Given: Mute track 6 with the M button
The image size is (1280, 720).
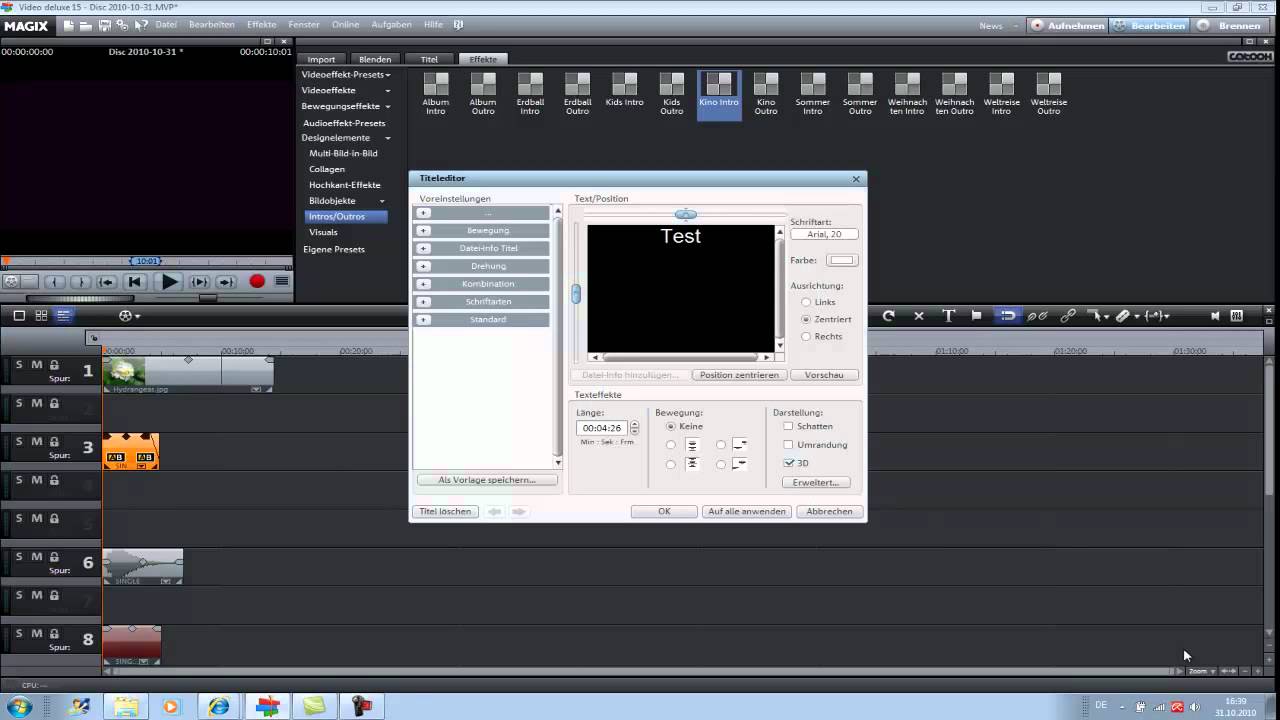Looking at the screenshot, I should pos(37,557).
